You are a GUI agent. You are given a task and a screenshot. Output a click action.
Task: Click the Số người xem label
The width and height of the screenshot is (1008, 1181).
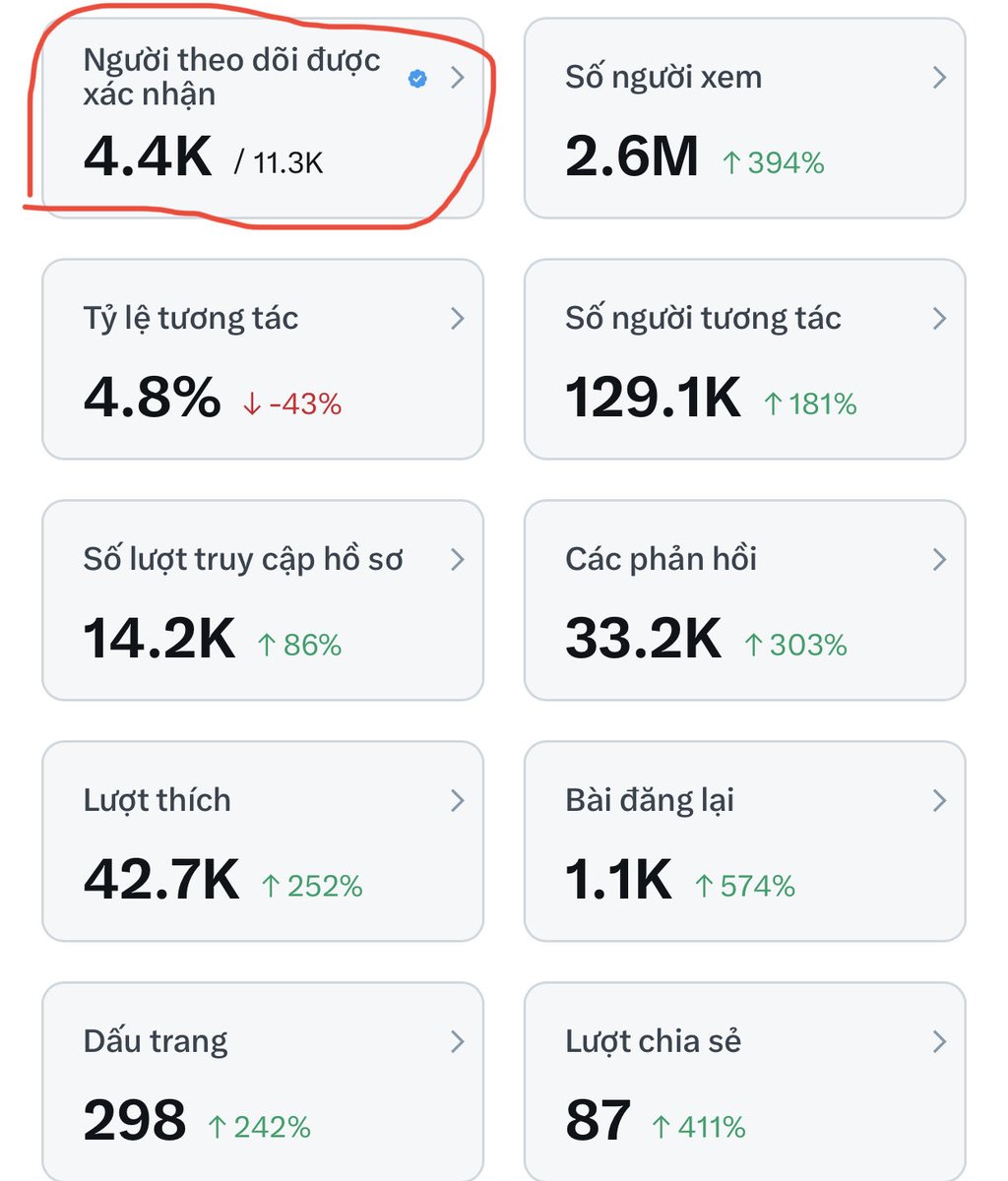point(663,78)
